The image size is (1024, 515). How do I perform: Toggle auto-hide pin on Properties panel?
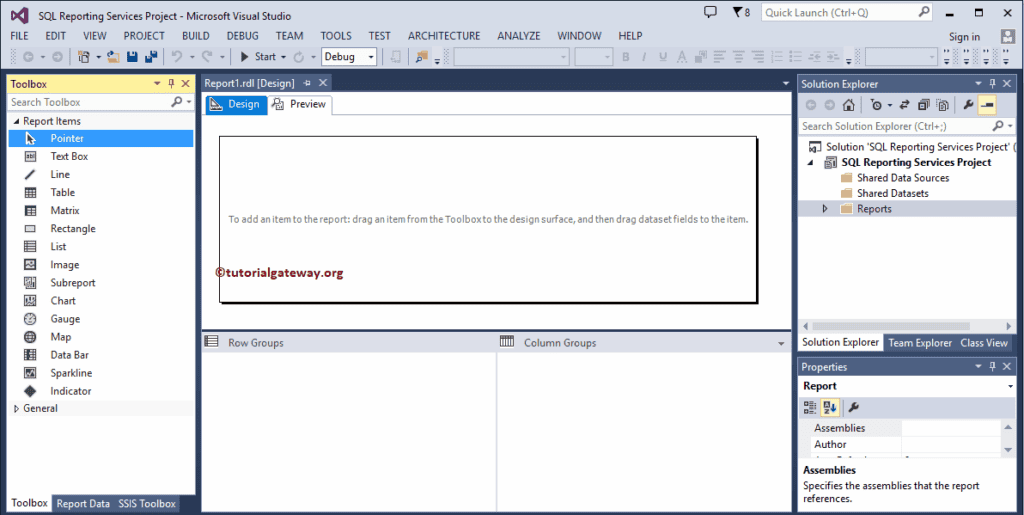(x=993, y=367)
